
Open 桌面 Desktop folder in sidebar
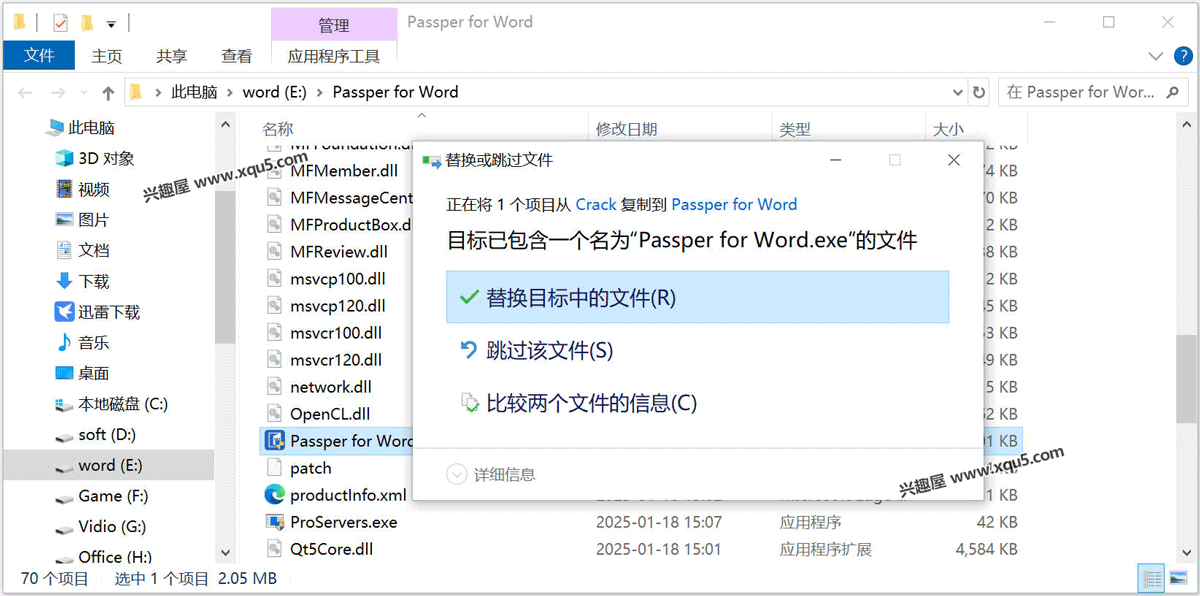click(94, 373)
